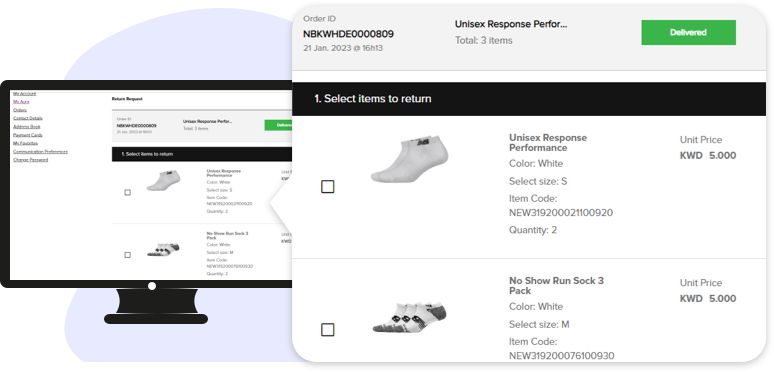Open Communication Preferences link
This screenshot has width=774, height=372.
pyautogui.click(x=40, y=151)
